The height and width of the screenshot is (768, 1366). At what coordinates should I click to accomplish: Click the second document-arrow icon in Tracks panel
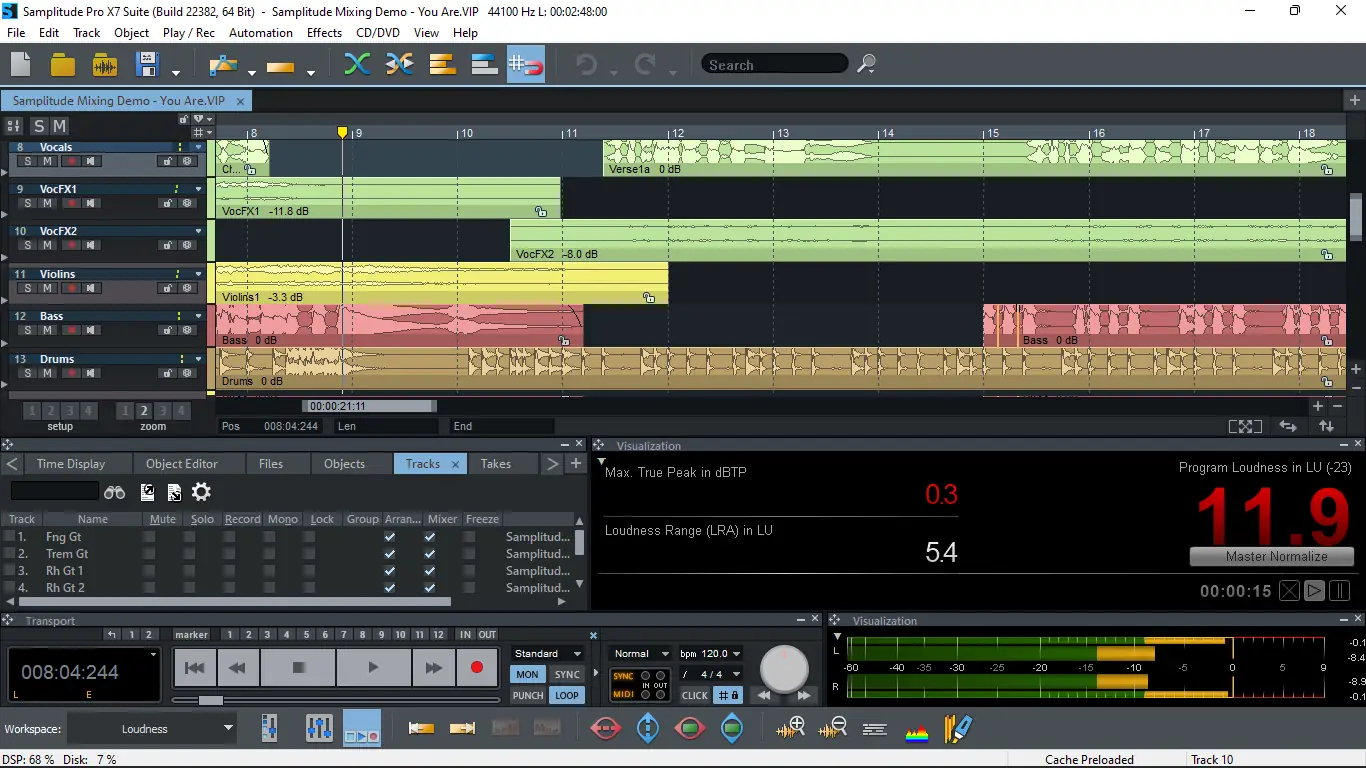174,492
